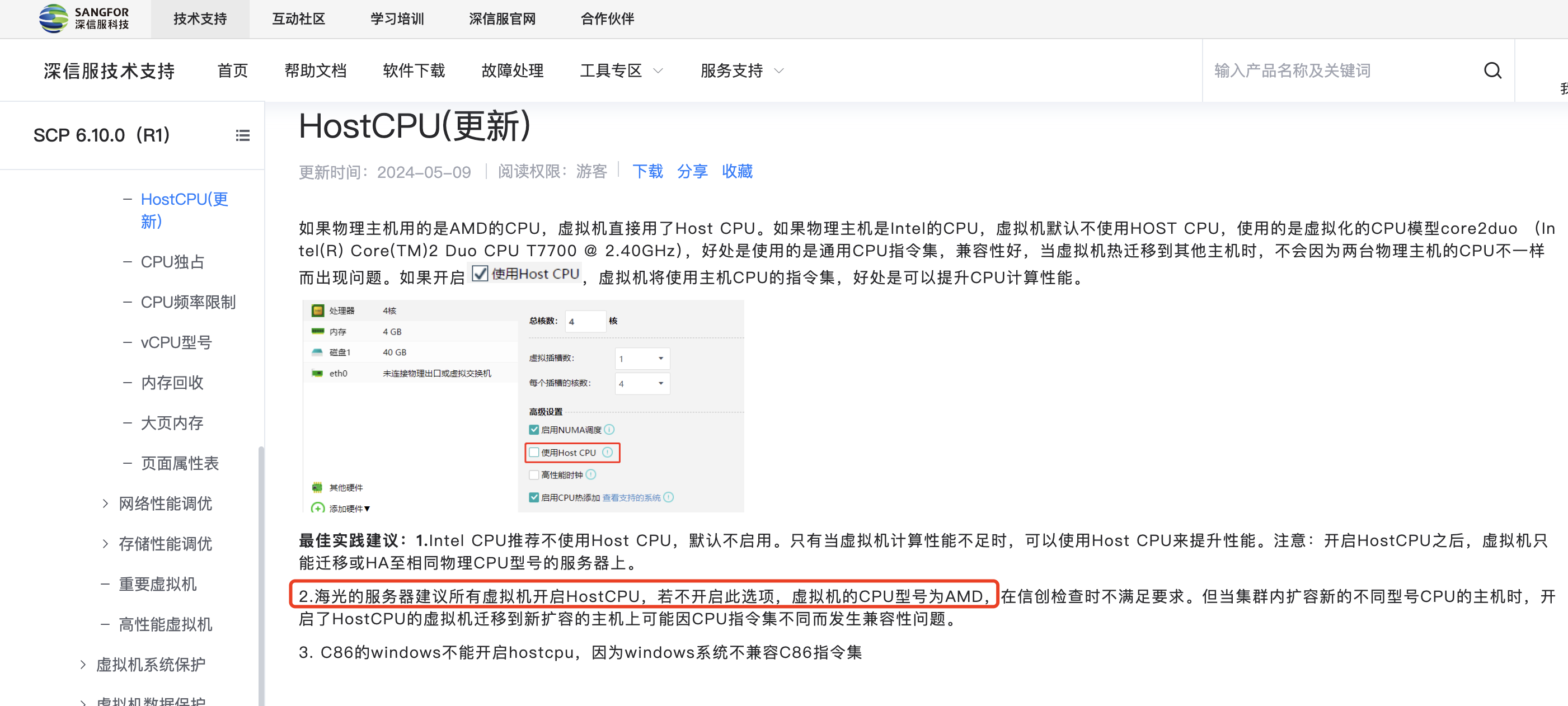Expand the 添加硬件 dropdown arrow
Viewport: 1568px width, 706px height.
coord(367,509)
